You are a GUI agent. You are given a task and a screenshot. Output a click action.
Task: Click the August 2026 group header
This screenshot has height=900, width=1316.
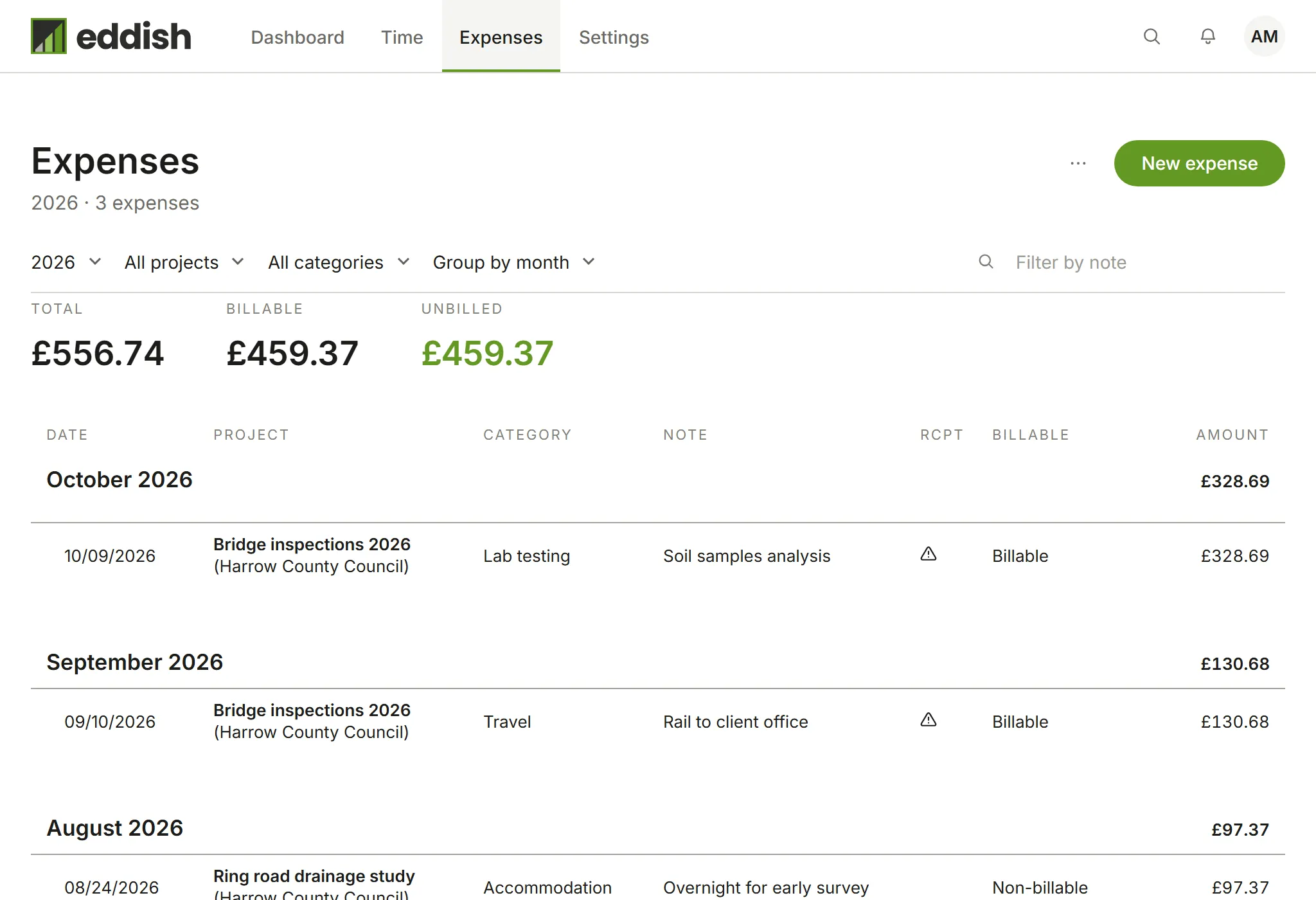pyautogui.click(x=114, y=828)
